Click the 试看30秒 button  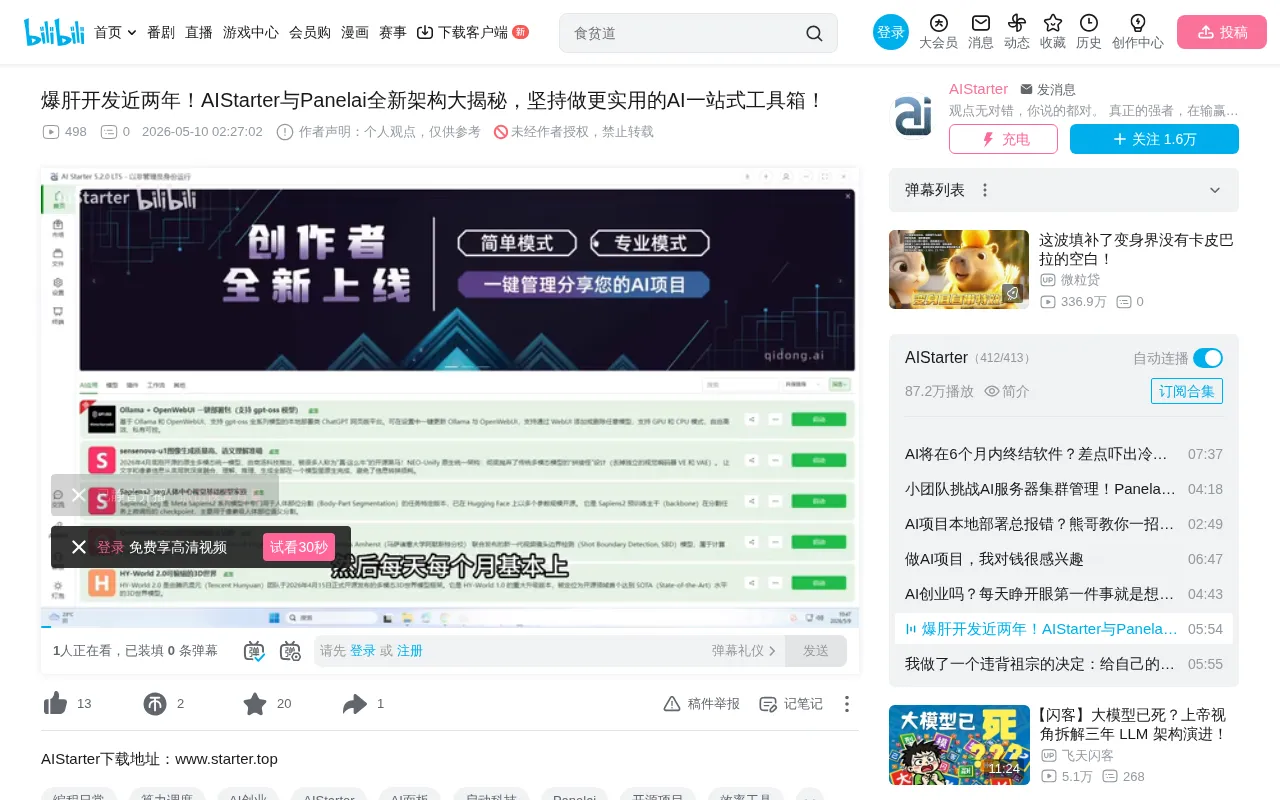(x=299, y=547)
